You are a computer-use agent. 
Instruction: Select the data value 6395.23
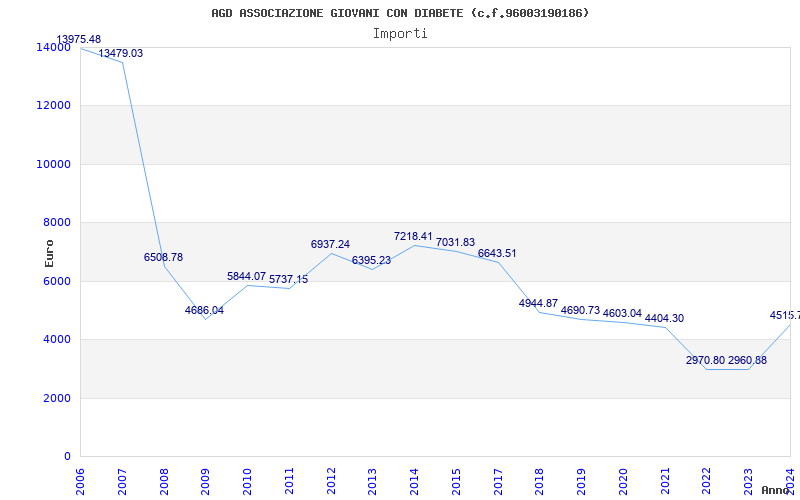point(371,261)
